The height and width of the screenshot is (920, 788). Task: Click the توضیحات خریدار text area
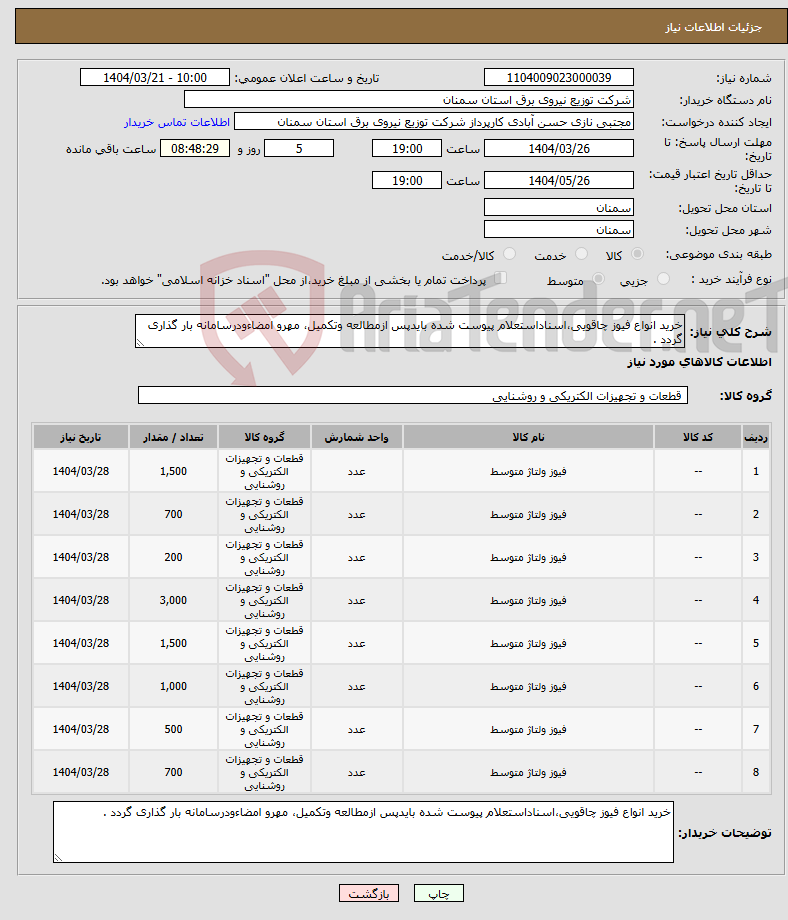[363, 832]
